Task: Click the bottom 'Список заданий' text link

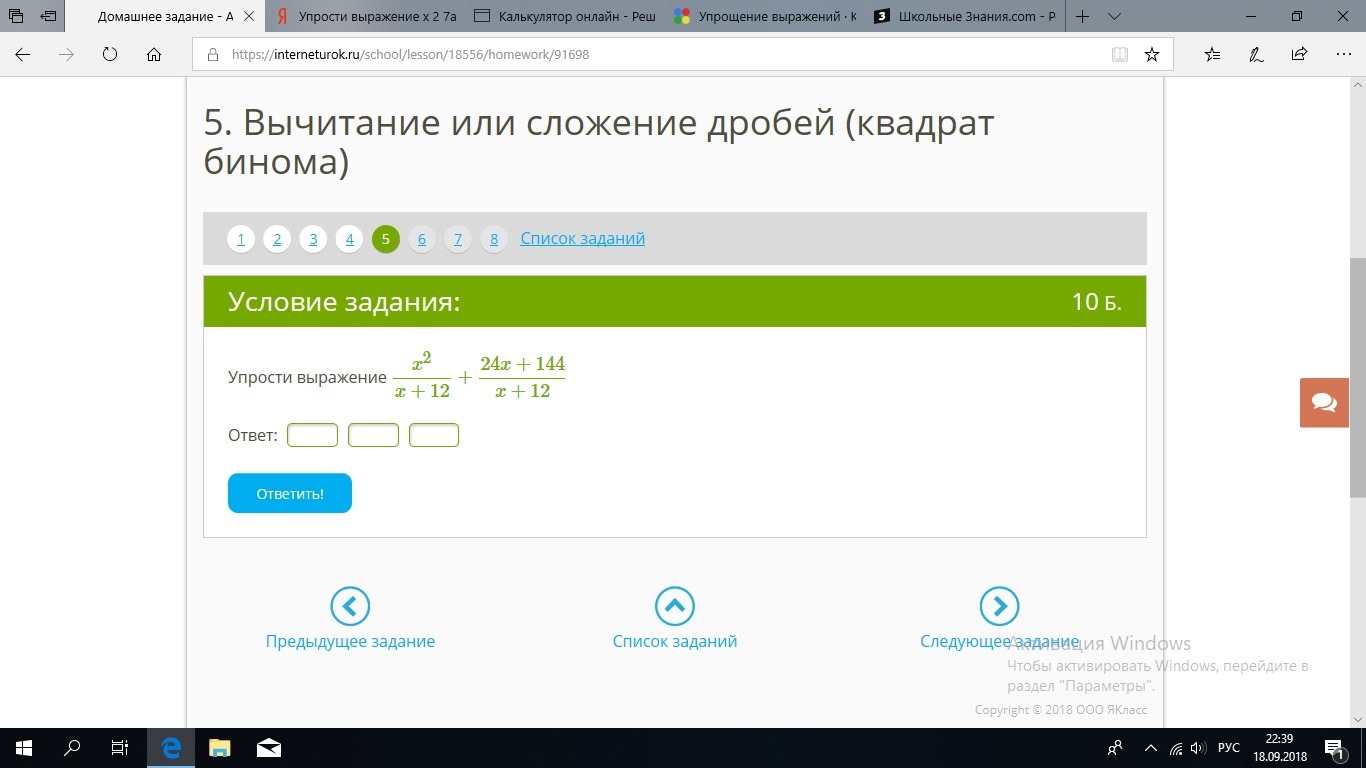Action: pyautogui.click(x=675, y=641)
